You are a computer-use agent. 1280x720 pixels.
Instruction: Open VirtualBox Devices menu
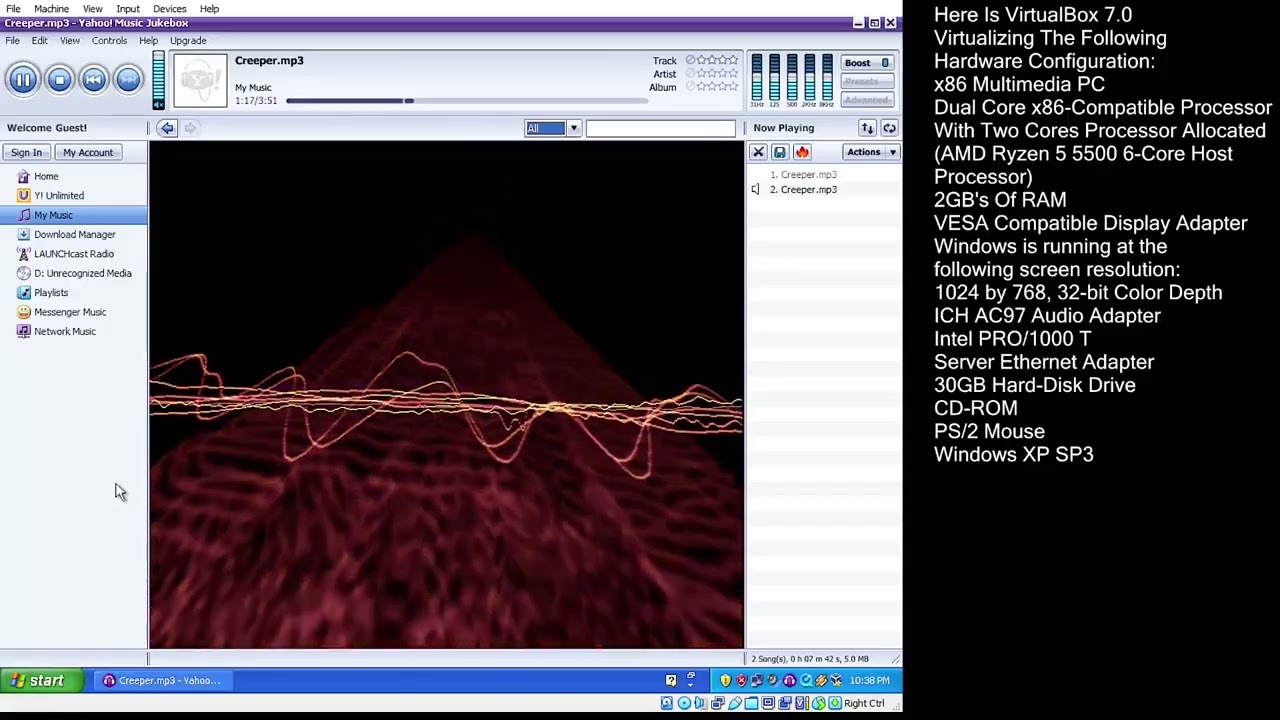169,9
